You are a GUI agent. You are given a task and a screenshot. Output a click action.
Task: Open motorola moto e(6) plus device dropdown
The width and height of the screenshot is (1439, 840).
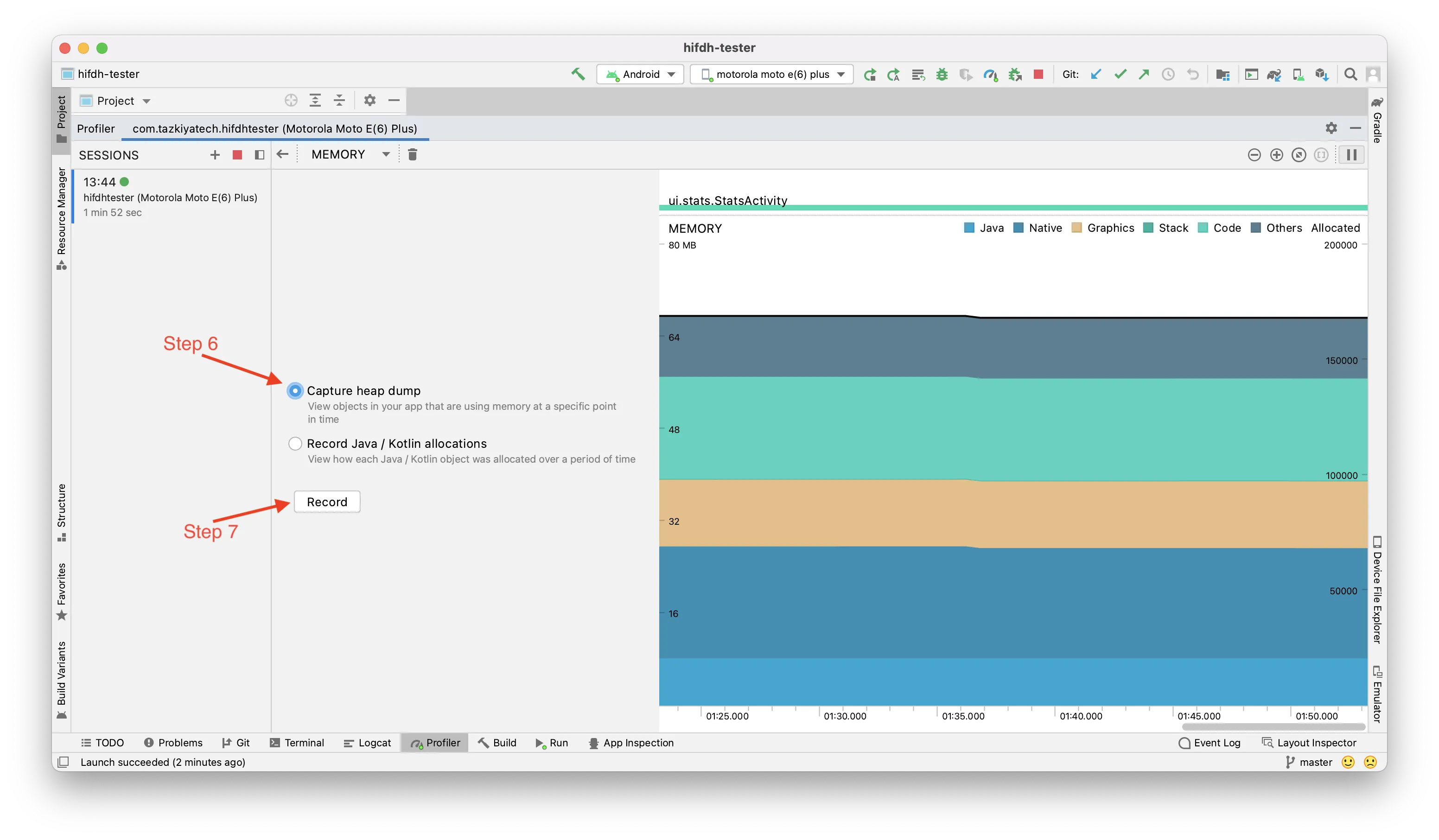pos(771,74)
